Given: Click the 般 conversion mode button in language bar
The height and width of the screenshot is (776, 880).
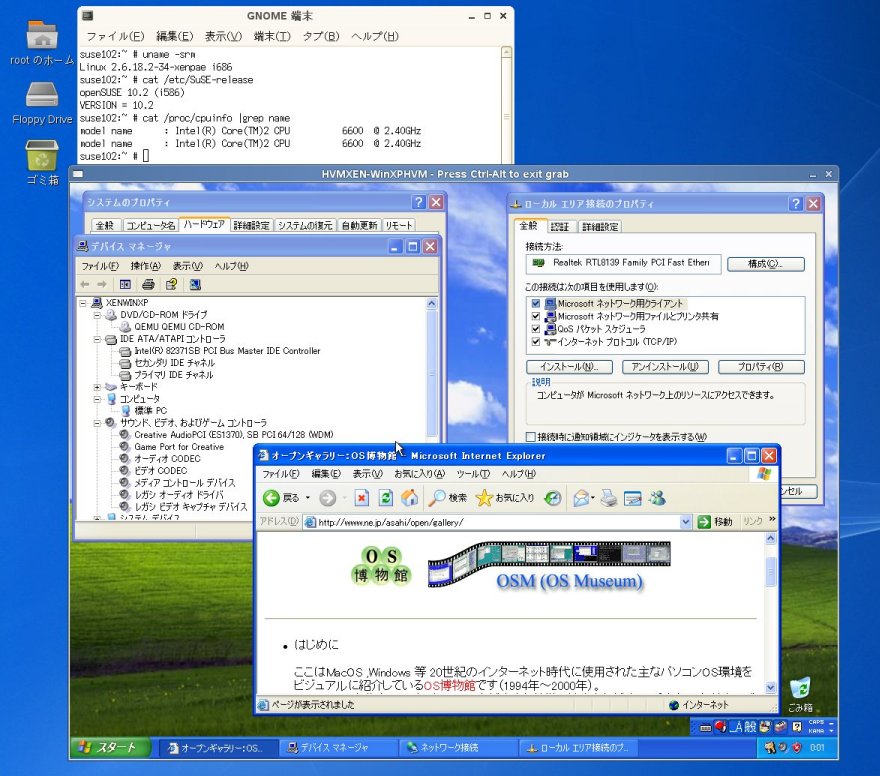Looking at the screenshot, I should pos(750,727).
